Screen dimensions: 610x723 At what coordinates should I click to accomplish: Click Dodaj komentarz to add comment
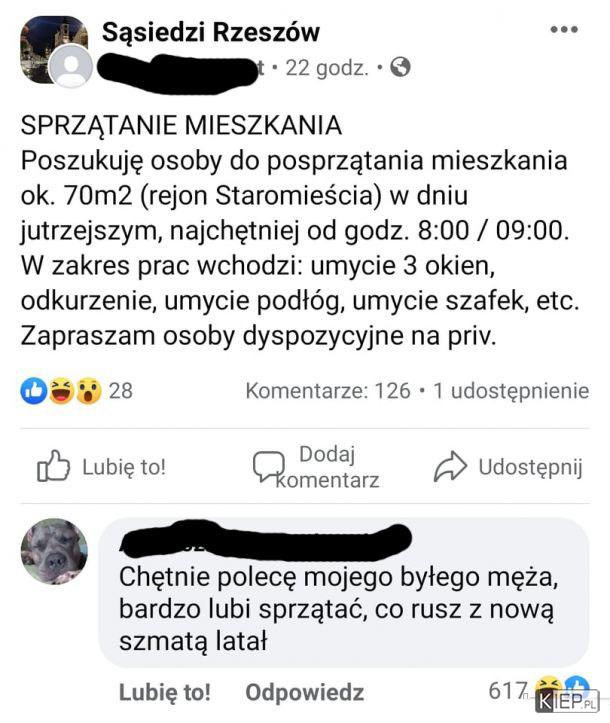tap(327, 467)
